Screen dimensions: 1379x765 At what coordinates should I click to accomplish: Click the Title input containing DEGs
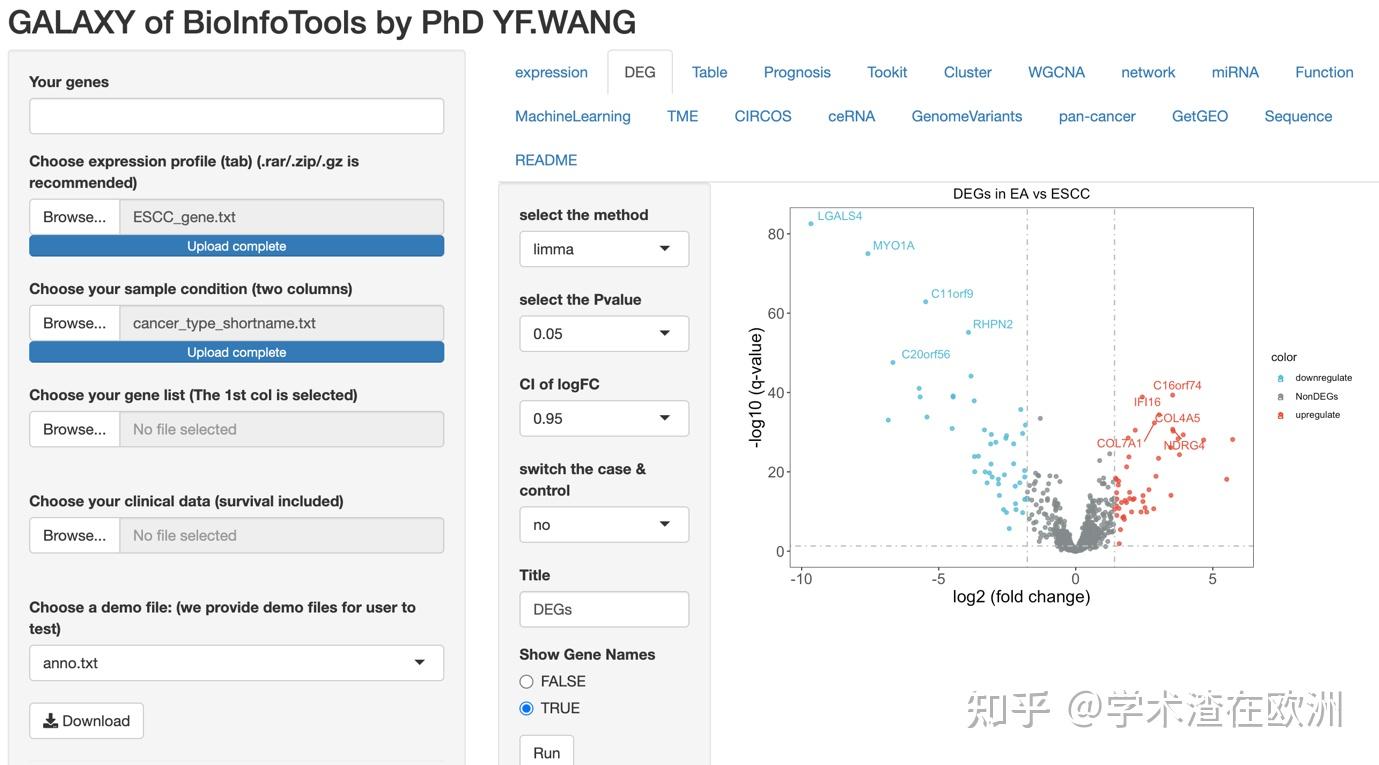[604, 609]
